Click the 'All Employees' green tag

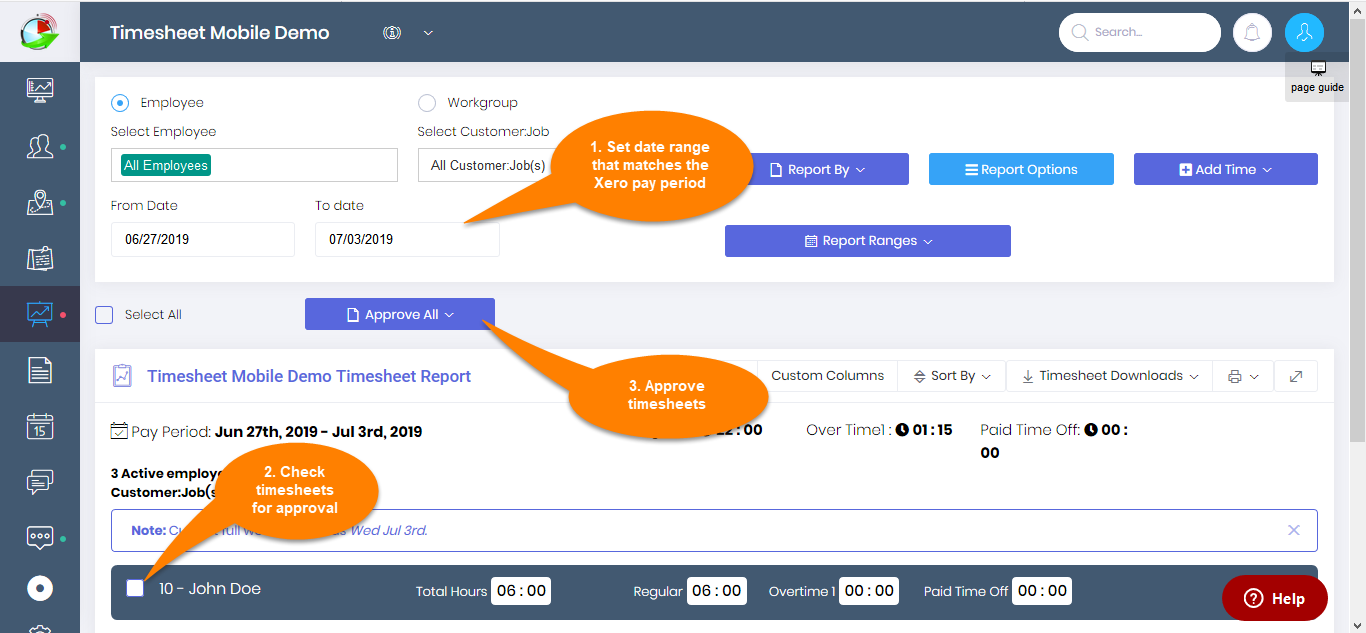166,165
